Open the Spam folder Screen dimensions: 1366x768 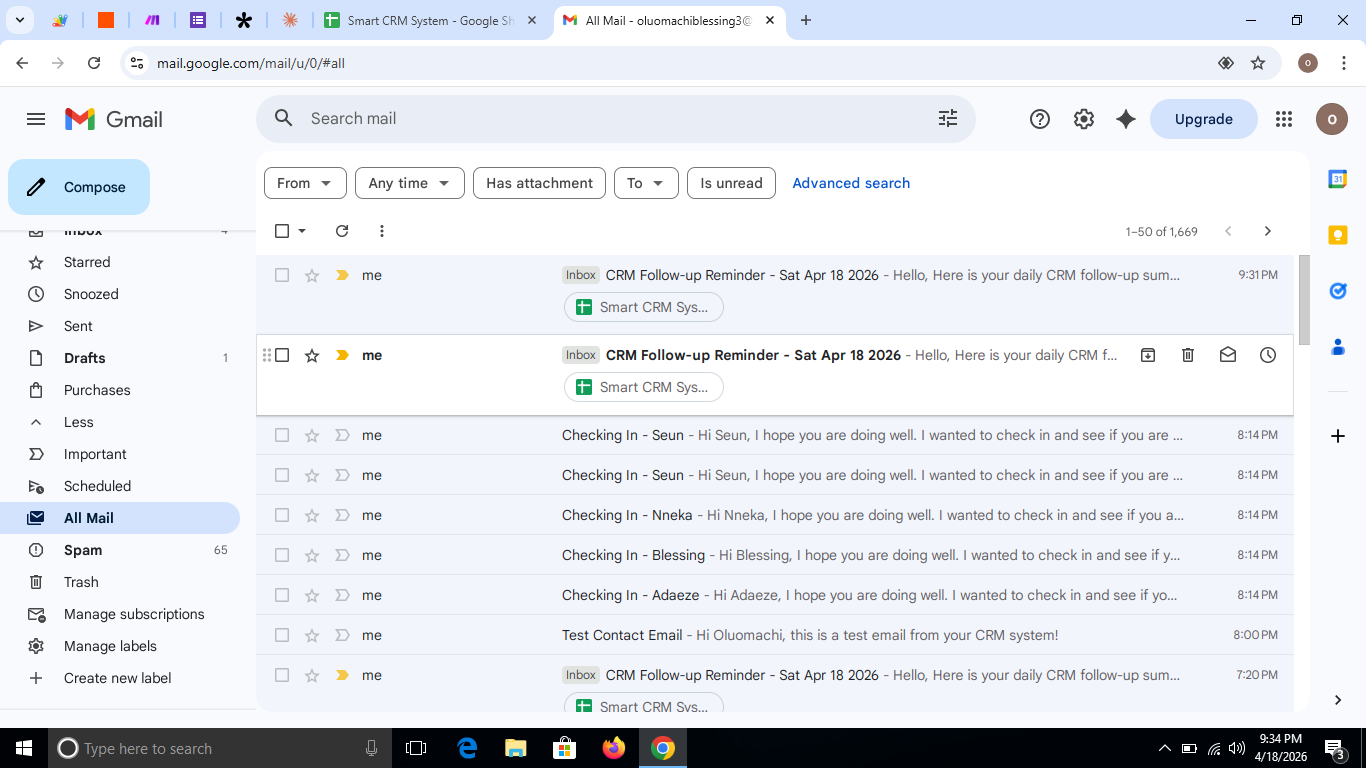coord(84,550)
